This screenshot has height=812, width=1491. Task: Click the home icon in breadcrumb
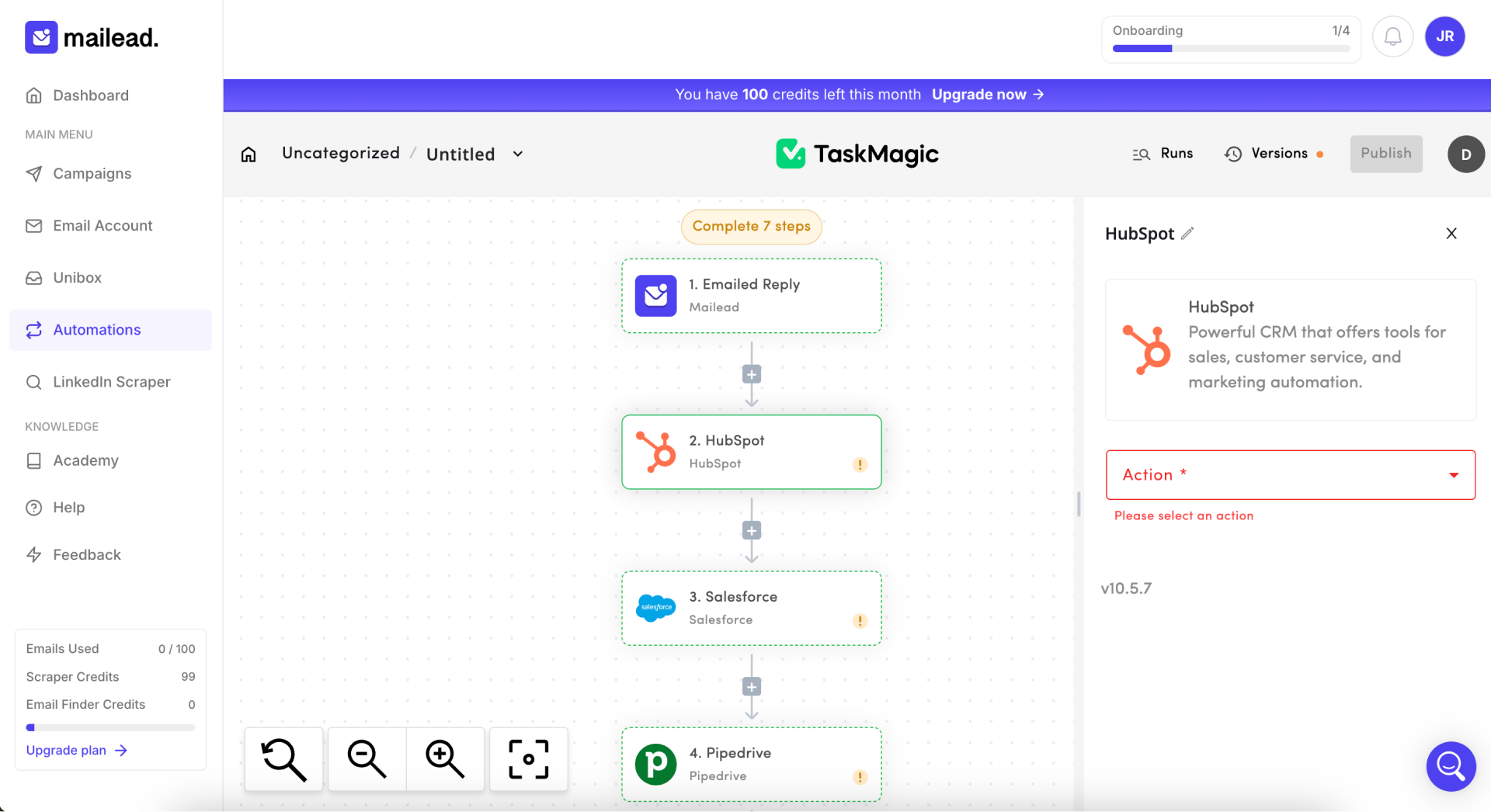coord(248,154)
